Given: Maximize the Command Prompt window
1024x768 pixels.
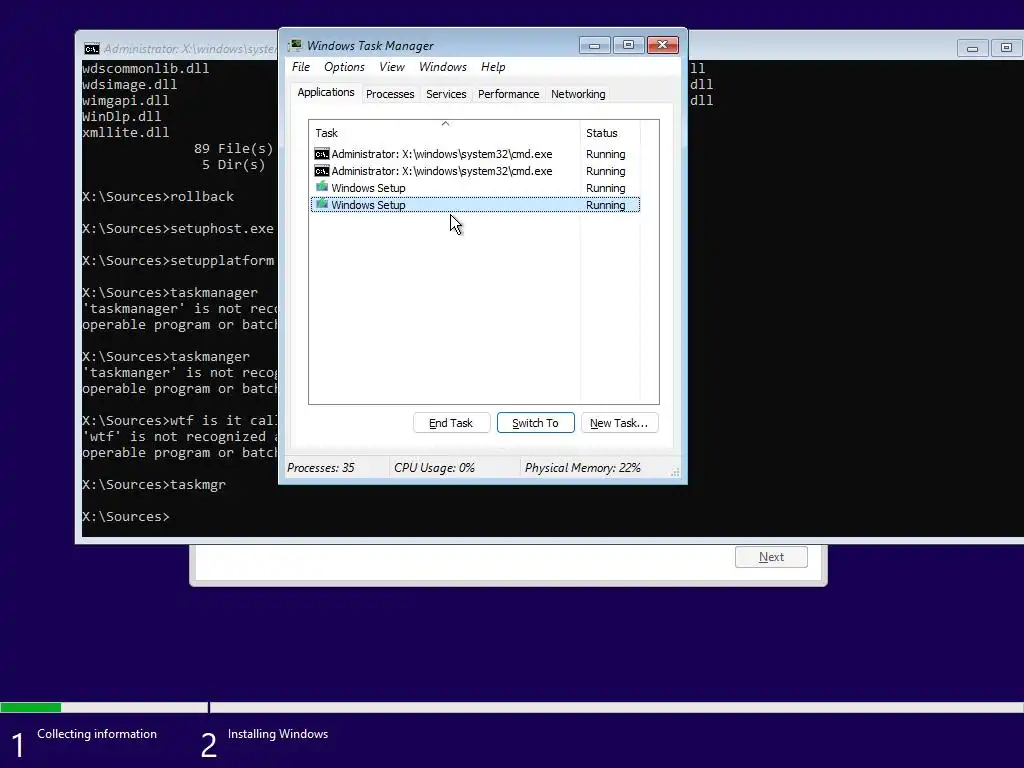Looking at the screenshot, I should point(1006,48).
